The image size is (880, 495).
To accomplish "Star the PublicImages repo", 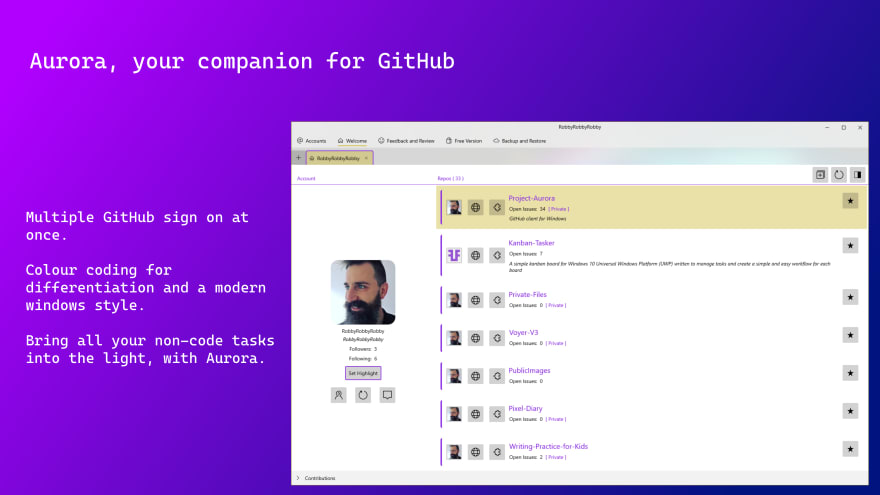I will (x=850, y=373).
